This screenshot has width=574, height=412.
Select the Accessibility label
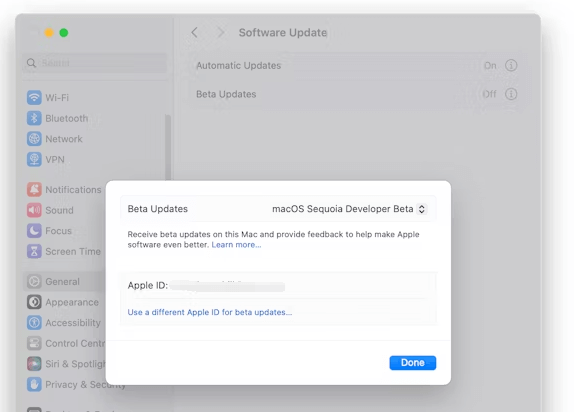coord(73,323)
